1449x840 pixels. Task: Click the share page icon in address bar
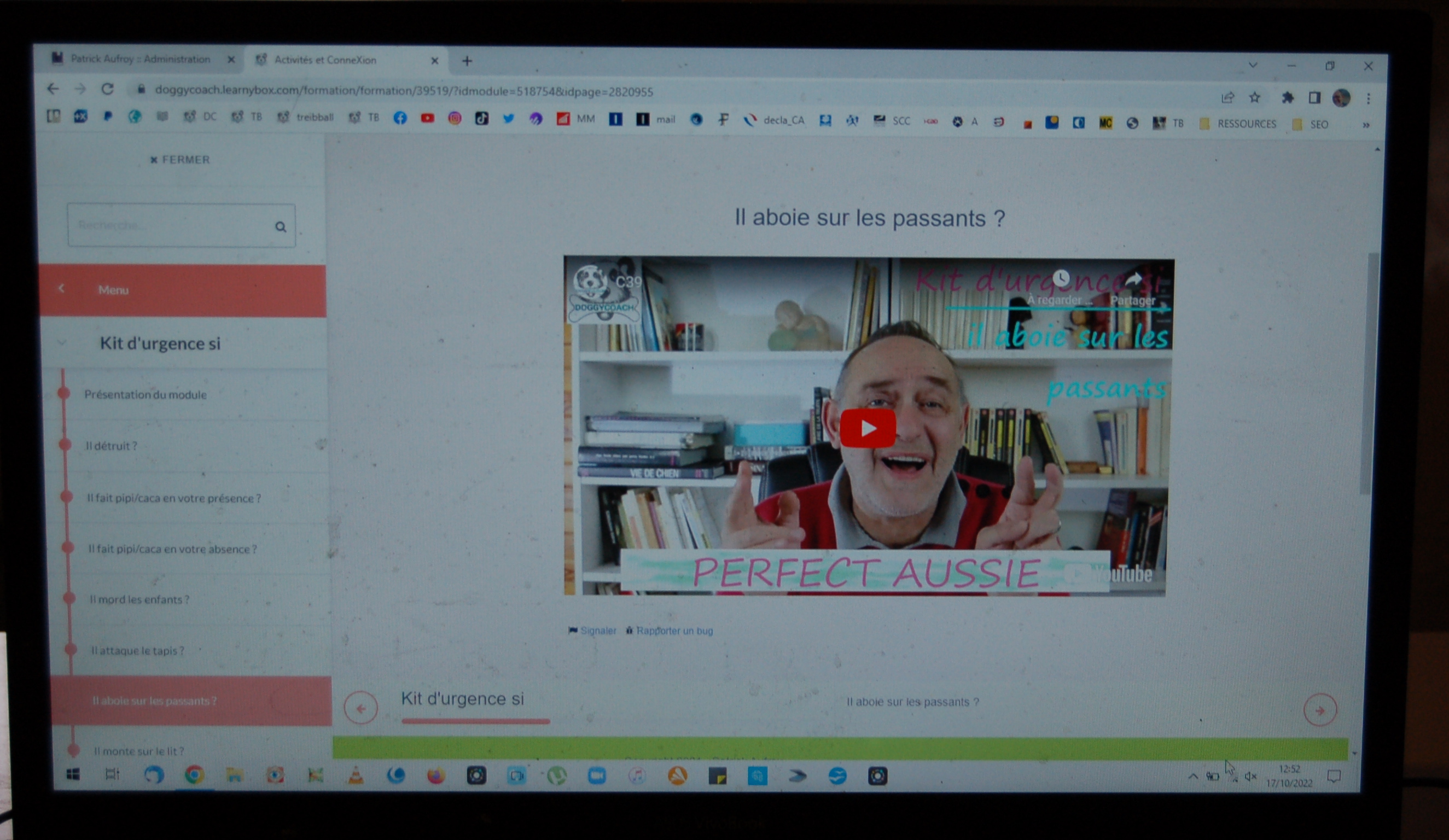(x=1227, y=97)
